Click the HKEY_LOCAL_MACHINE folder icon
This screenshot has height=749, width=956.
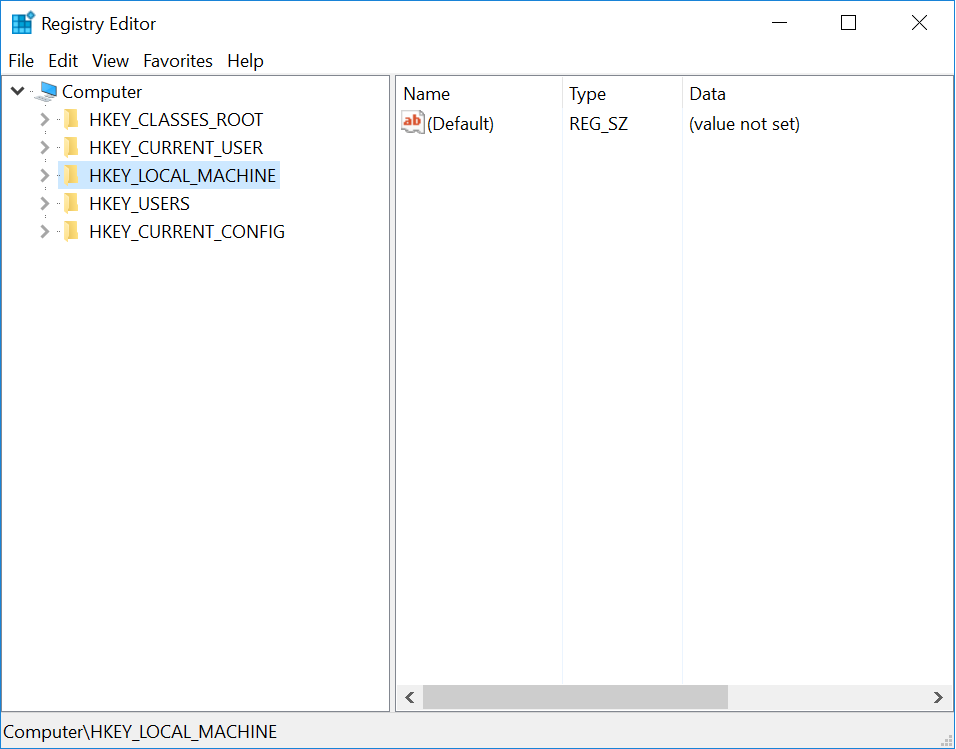[70, 175]
